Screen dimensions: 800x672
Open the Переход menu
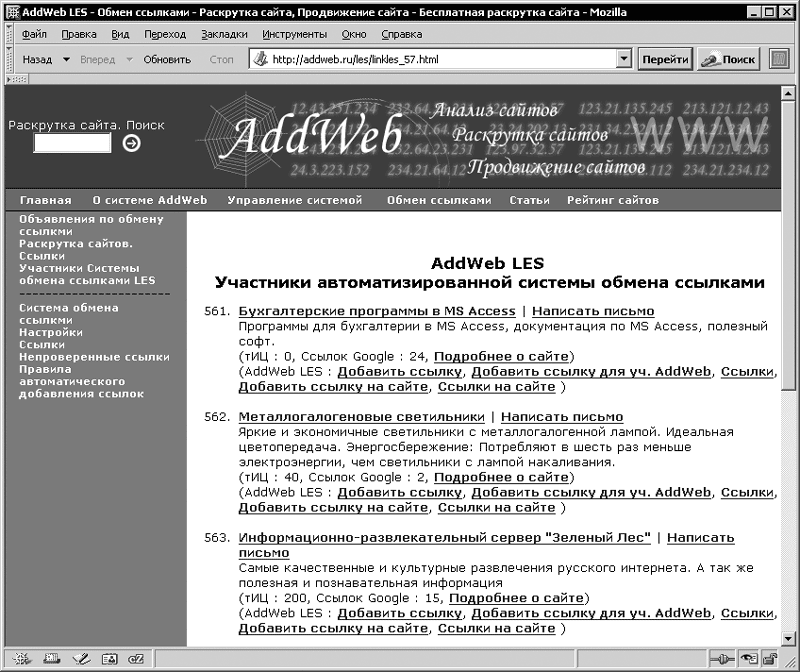click(x=165, y=34)
